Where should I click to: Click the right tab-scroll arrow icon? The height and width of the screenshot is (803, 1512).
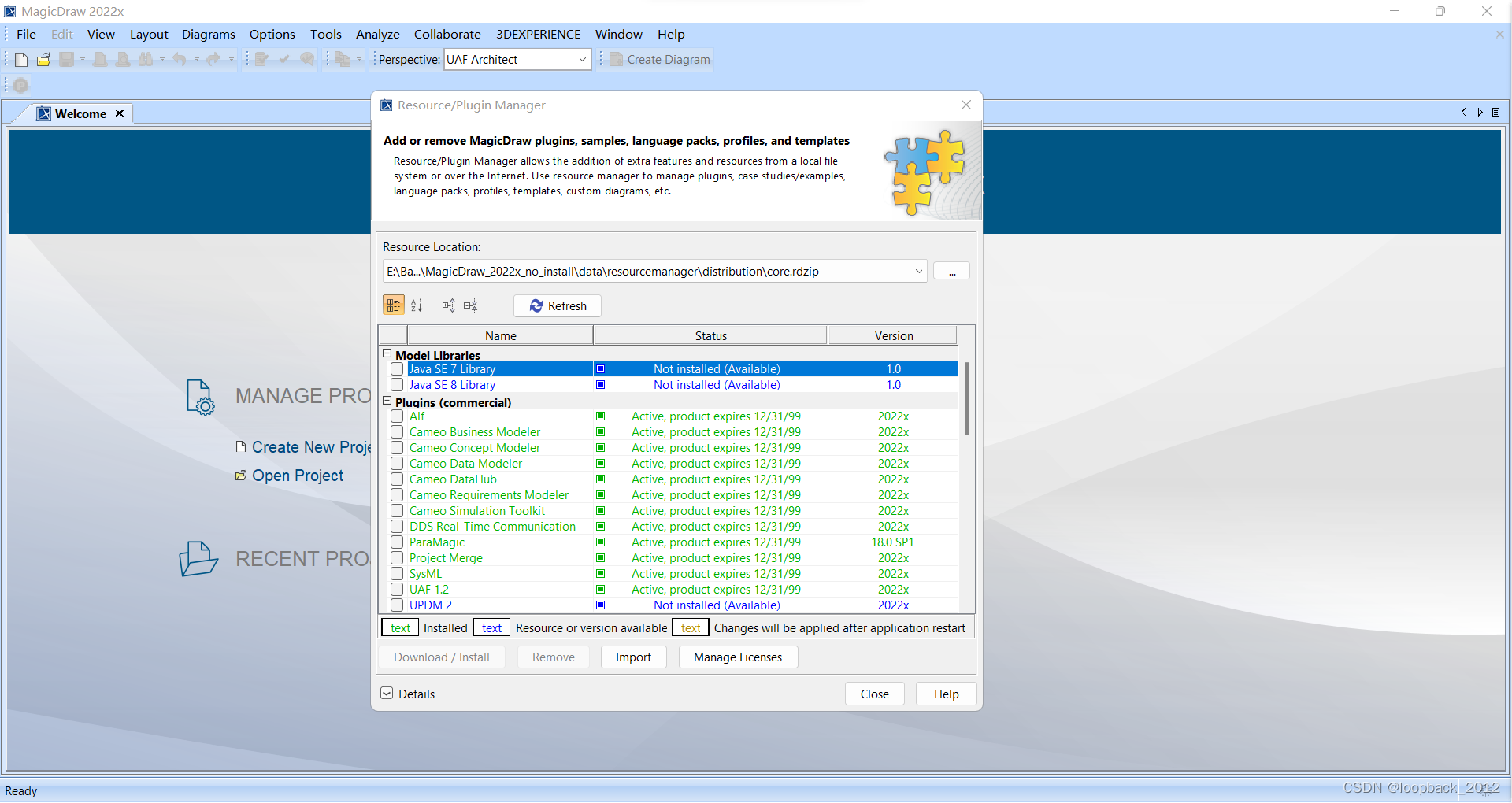[1480, 113]
